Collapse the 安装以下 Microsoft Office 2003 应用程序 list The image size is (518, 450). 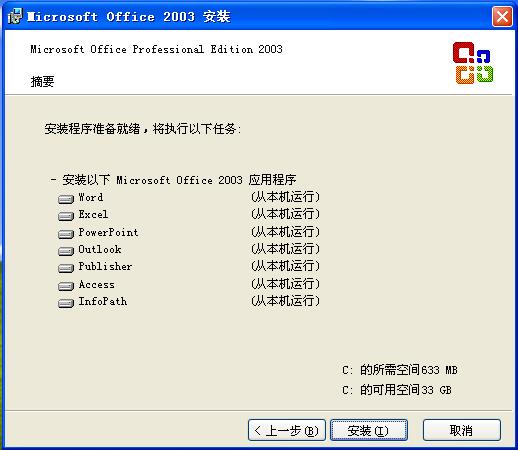click(53, 180)
